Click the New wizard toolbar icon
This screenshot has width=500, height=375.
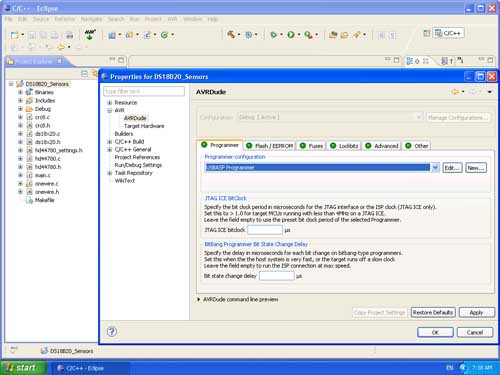[x=14, y=35]
